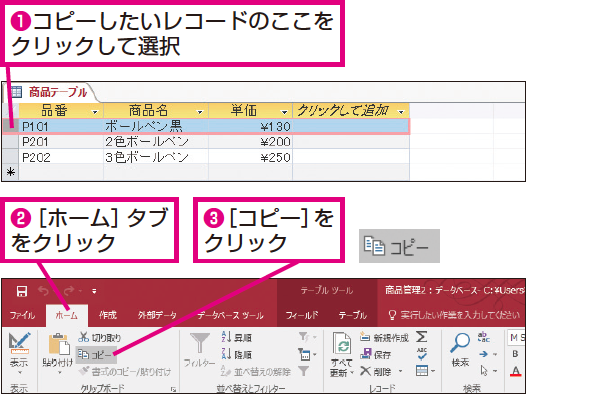The image size is (600, 394).
Task: Switch to the ホーム ribbon tab
Action: [x=67, y=315]
